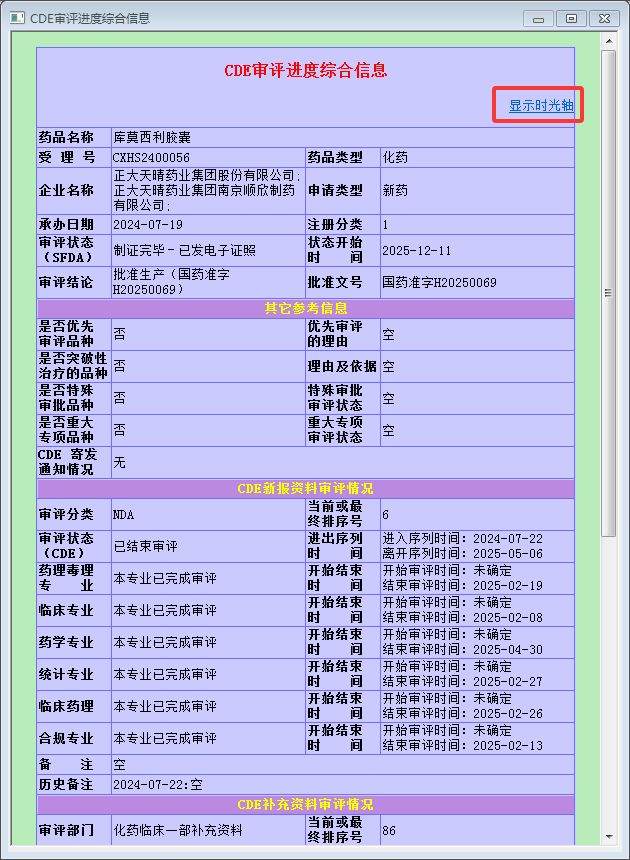630x860 pixels.
Task: Click the red CDE审评进度综合信息 heading
Action: point(305,70)
